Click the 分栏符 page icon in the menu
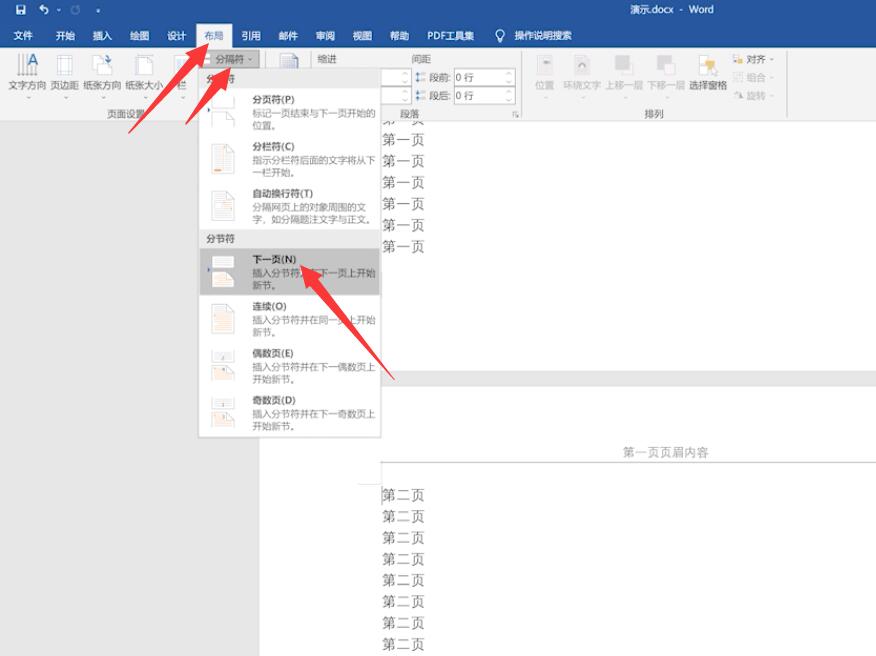This screenshot has width=876, height=656. point(223,159)
